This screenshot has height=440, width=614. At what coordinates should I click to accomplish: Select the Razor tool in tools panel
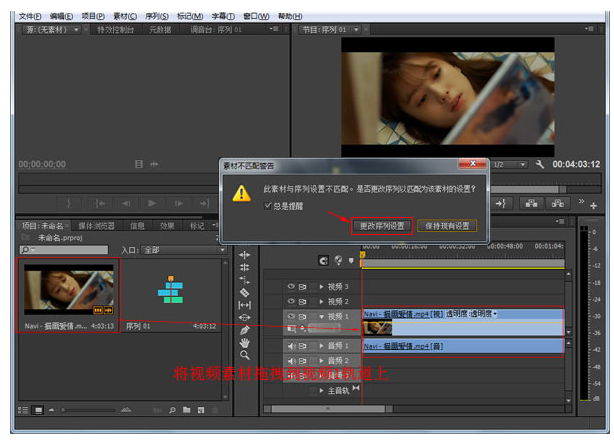coord(245,292)
